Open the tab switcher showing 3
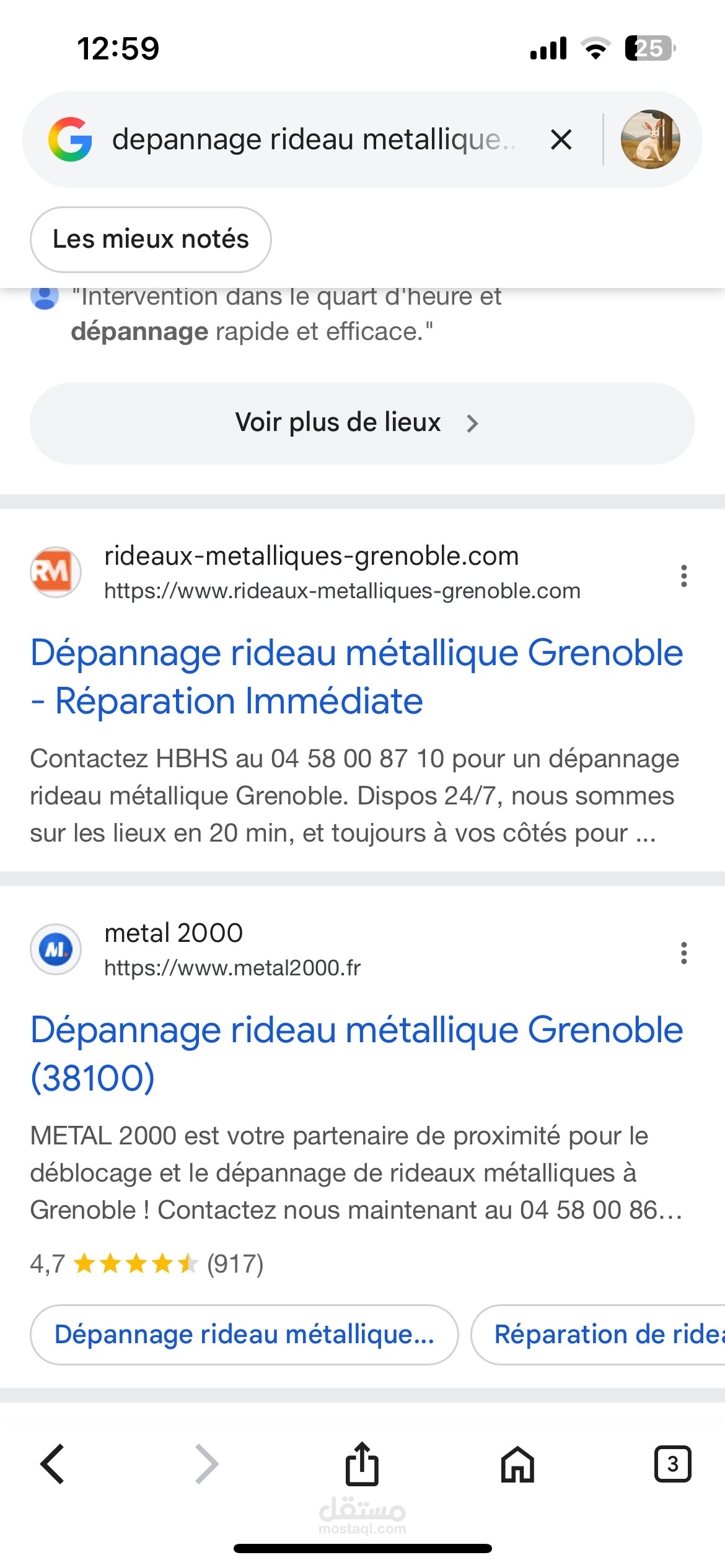This screenshot has width=725, height=1568. click(x=672, y=1464)
